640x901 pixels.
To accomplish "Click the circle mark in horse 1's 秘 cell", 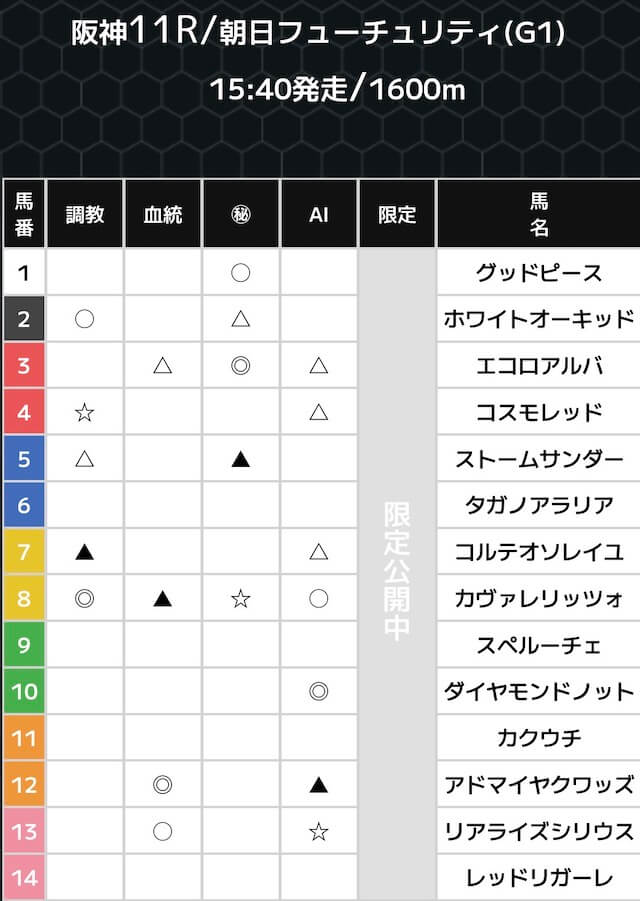I will 240,273.
